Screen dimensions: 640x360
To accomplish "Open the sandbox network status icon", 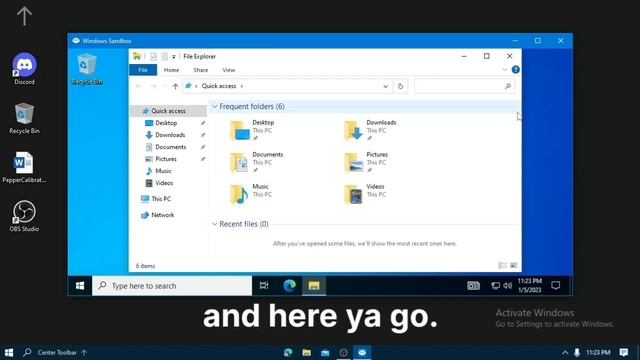I will (x=496, y=286).
